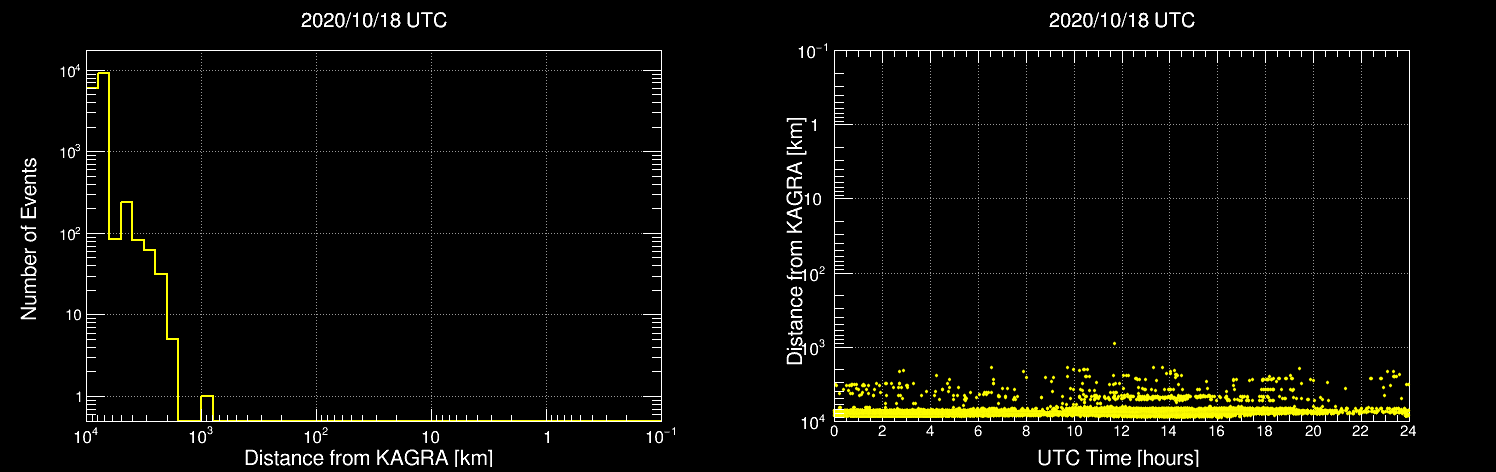Viewport: 1496px width, 472px height.
Task: Click the 10^4 tick on scatter plot distance axis
Action: coord(814,421)
